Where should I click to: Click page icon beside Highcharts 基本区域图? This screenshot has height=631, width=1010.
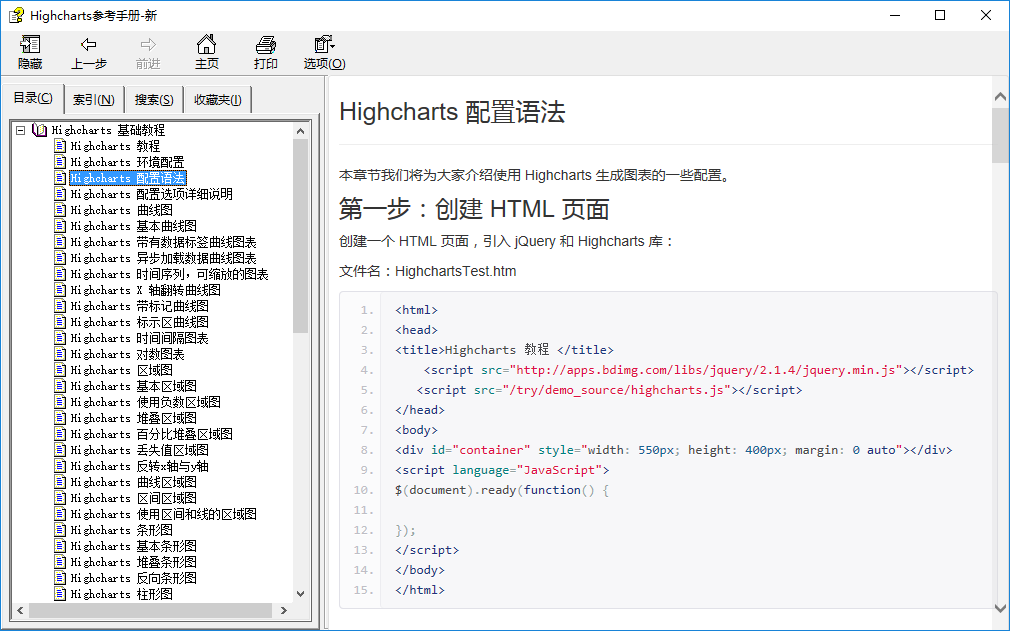click(60, 386)
